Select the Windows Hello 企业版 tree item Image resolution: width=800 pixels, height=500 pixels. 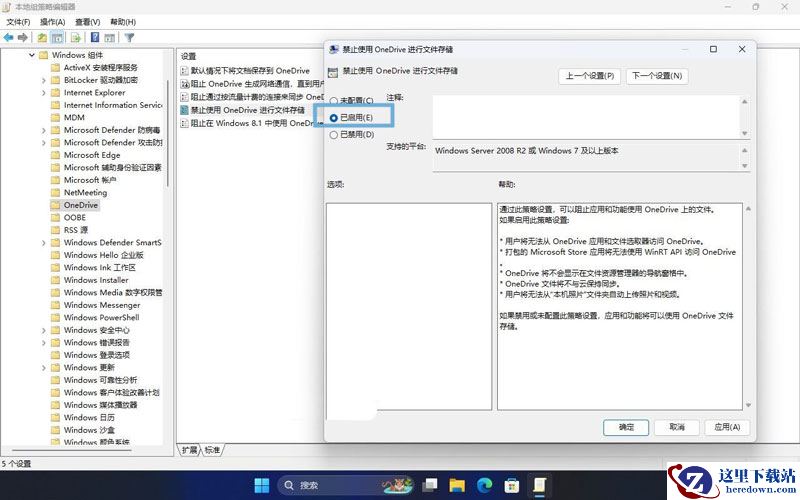tap(104, 255)
